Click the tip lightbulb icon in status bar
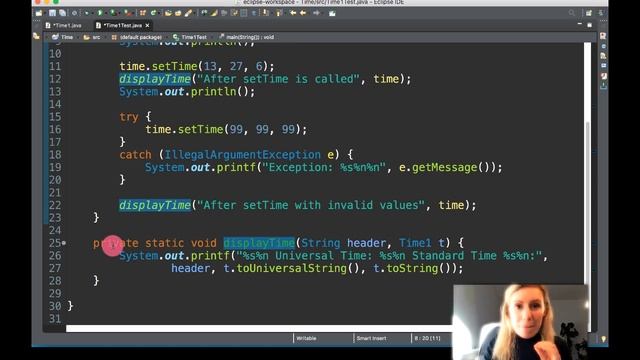 (603, 339)
